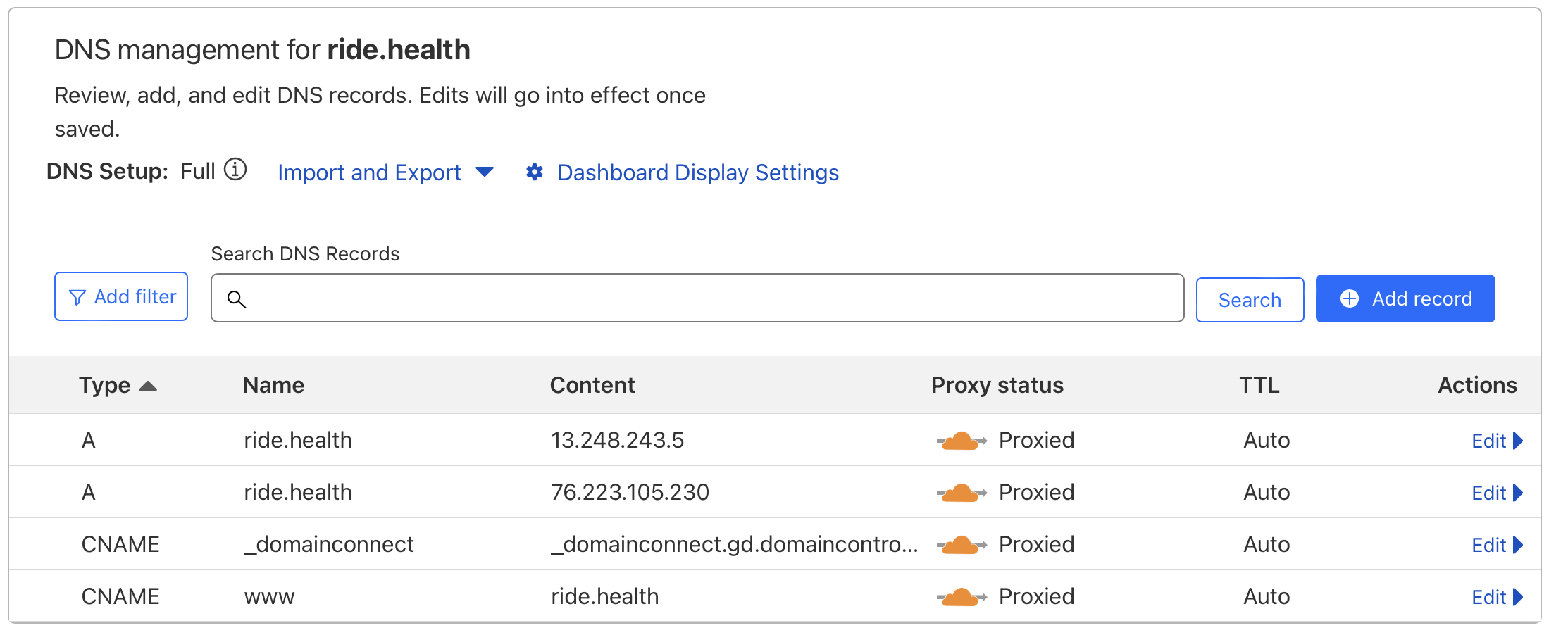Click the orange cloud for the 76.223.105.230 record
Image resolution: width=1568 pixels, height=635 pixels.
962,491
